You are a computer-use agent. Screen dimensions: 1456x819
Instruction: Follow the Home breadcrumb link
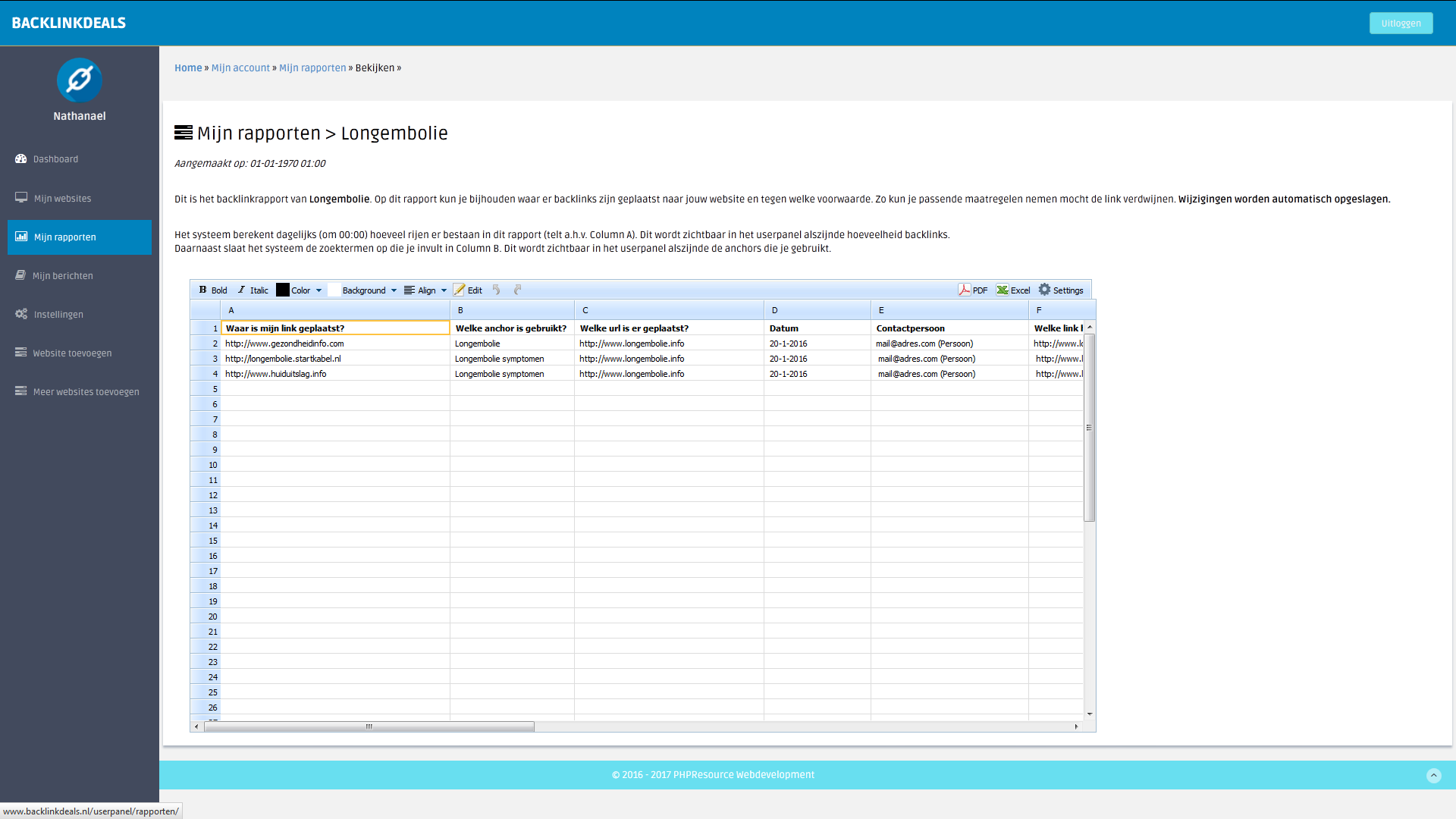(x=188, y=67)
